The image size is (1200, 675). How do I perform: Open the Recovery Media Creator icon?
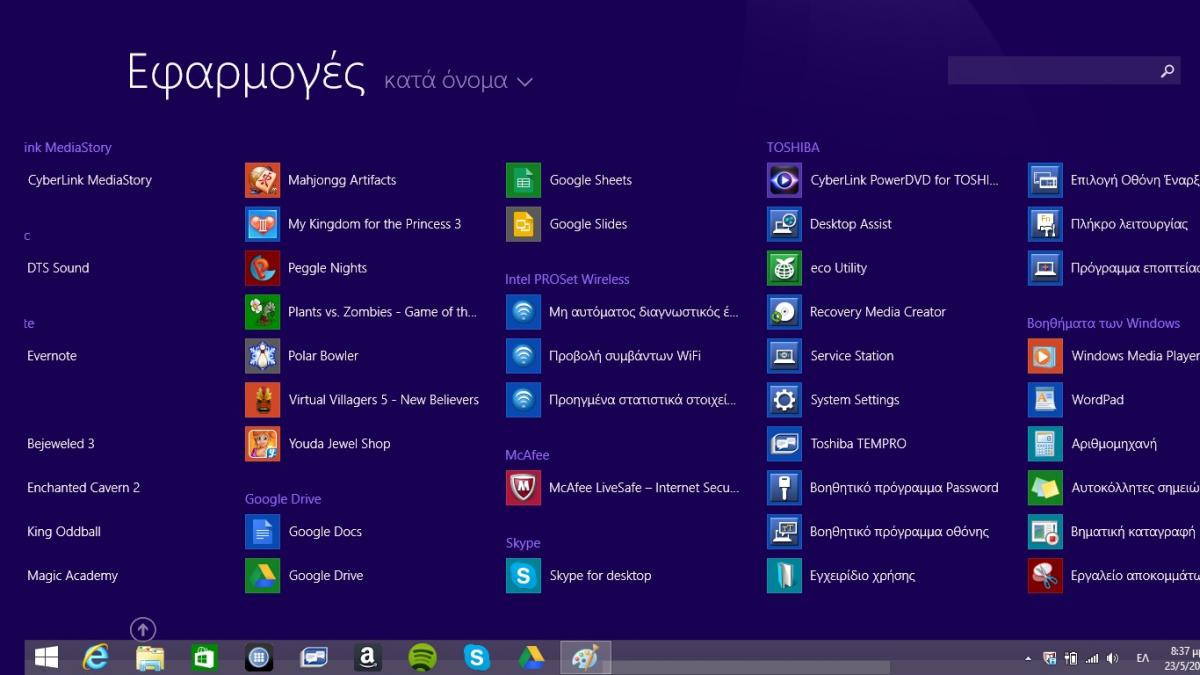pos(784,312)
